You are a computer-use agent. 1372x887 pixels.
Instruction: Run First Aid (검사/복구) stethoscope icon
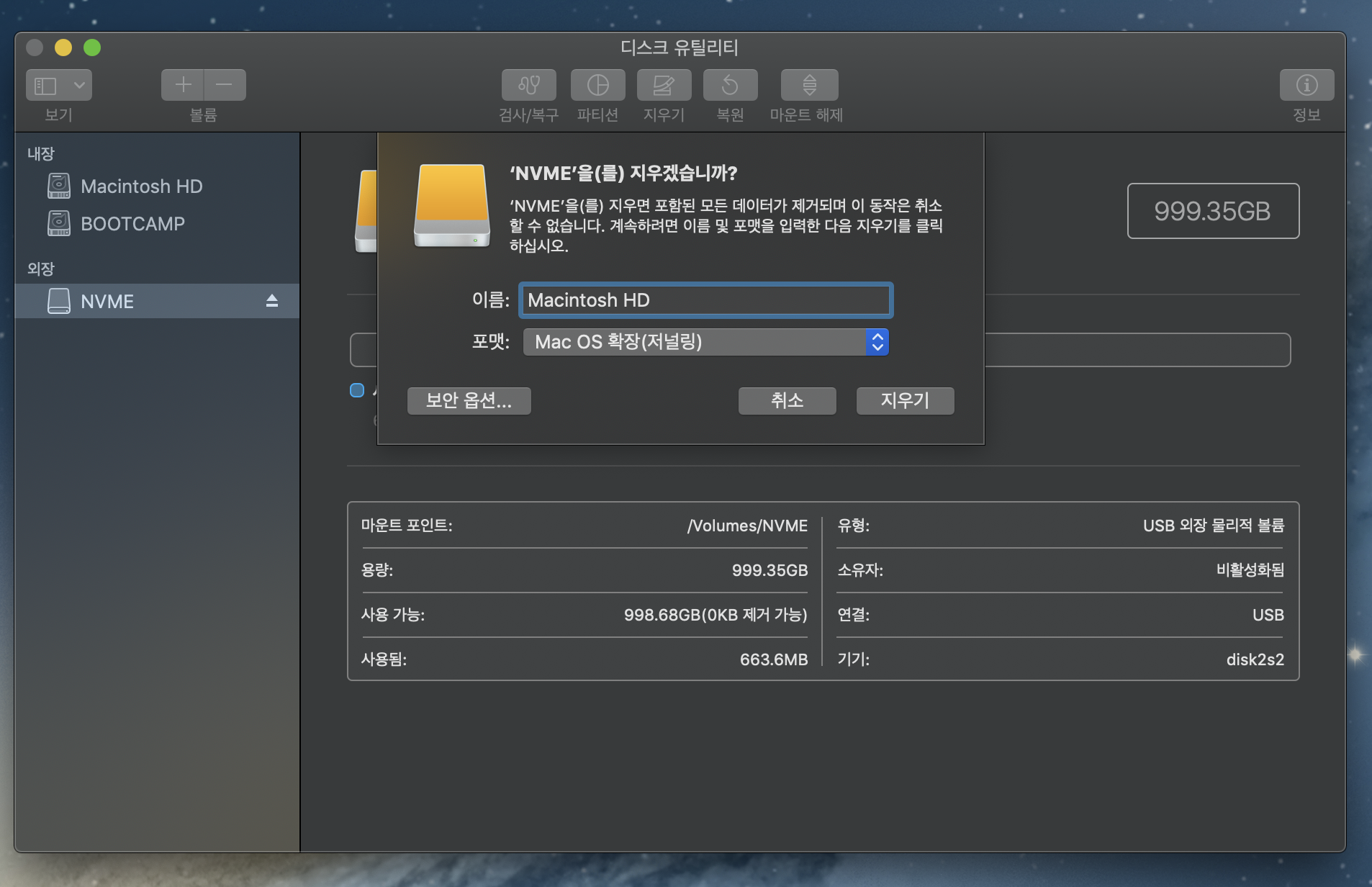pyautogui.click(x=529, y=85)
